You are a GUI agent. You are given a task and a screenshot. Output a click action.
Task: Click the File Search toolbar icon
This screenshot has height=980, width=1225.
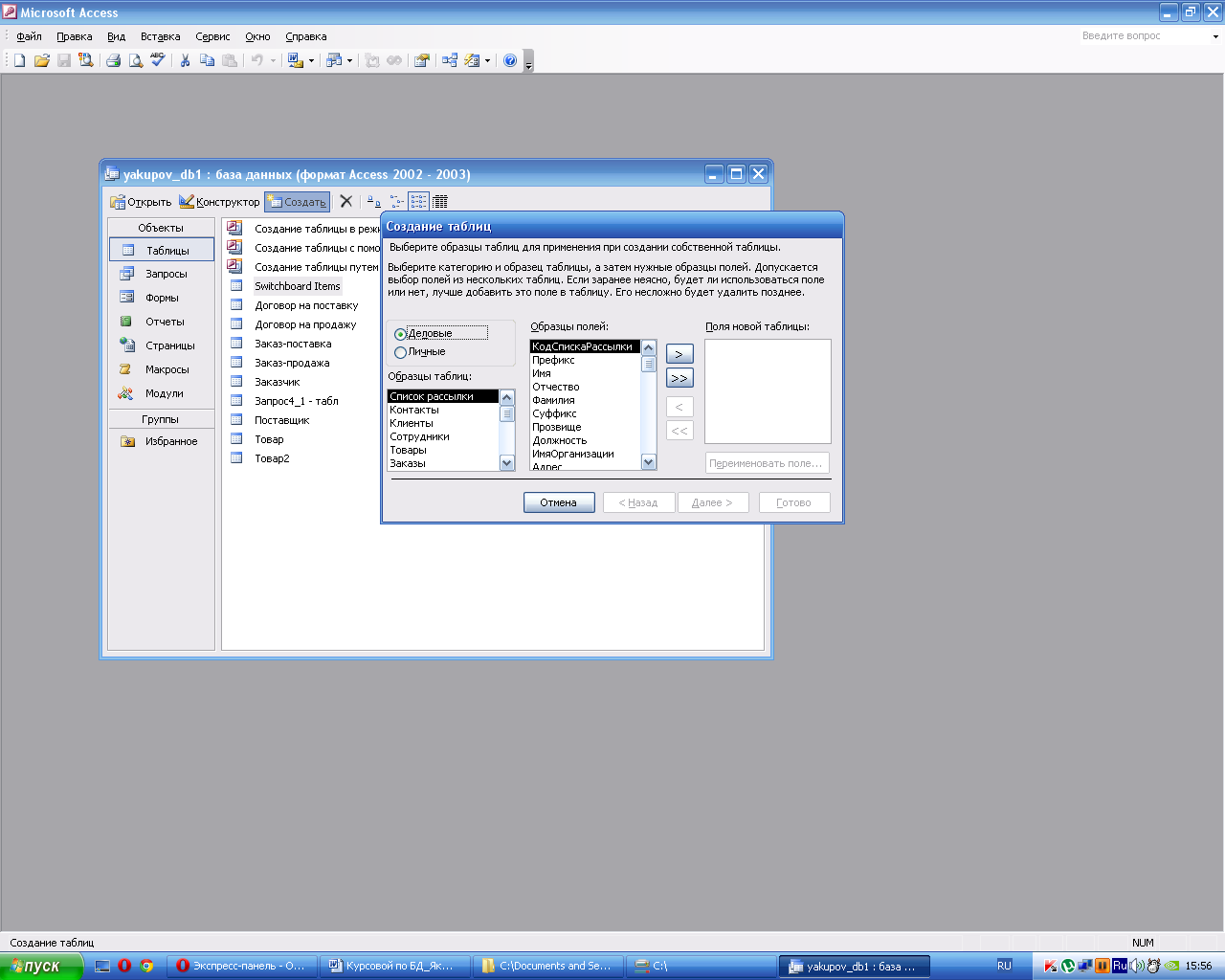(x=86, y=60)
